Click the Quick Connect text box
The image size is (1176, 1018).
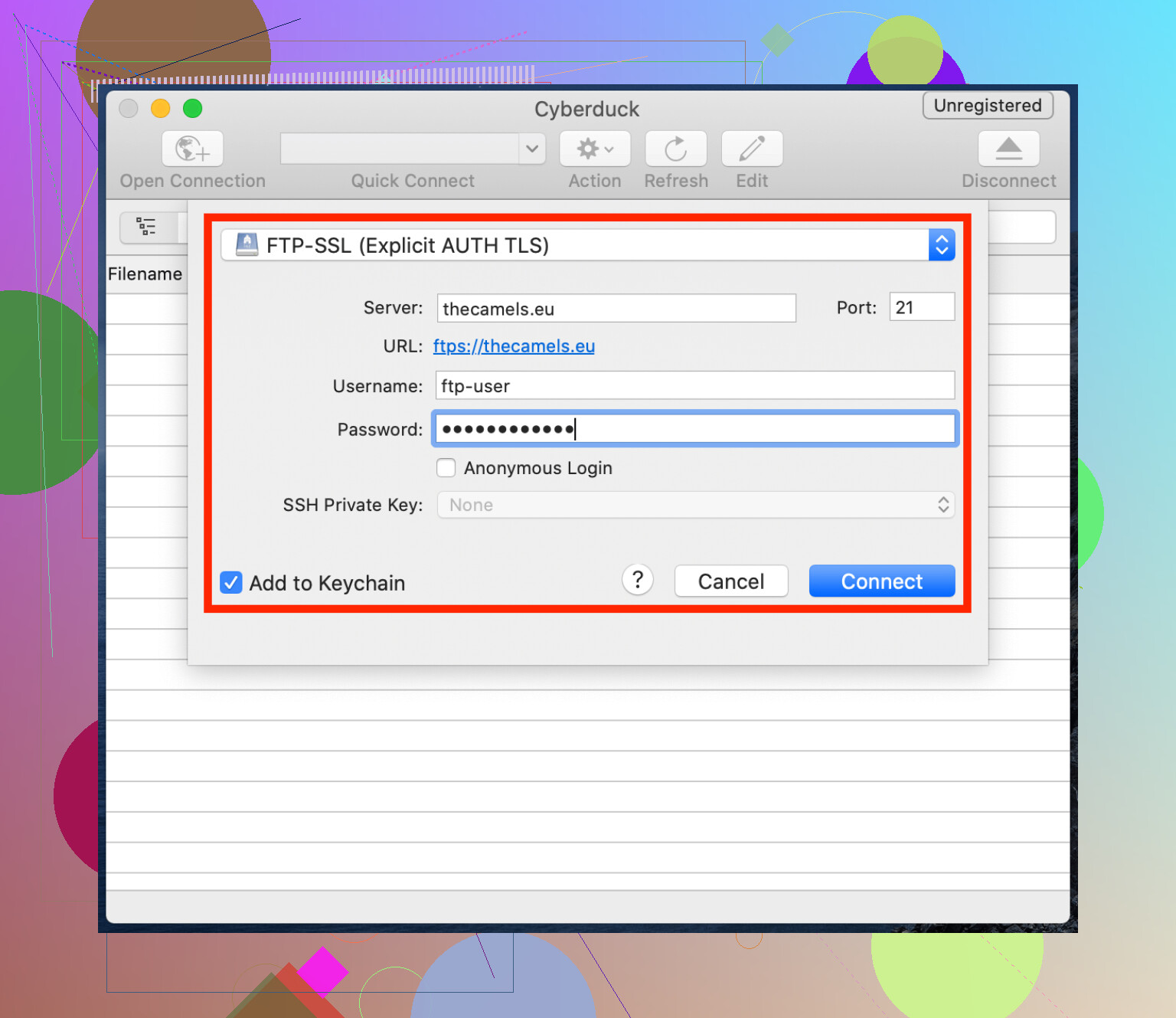point(400,149)
